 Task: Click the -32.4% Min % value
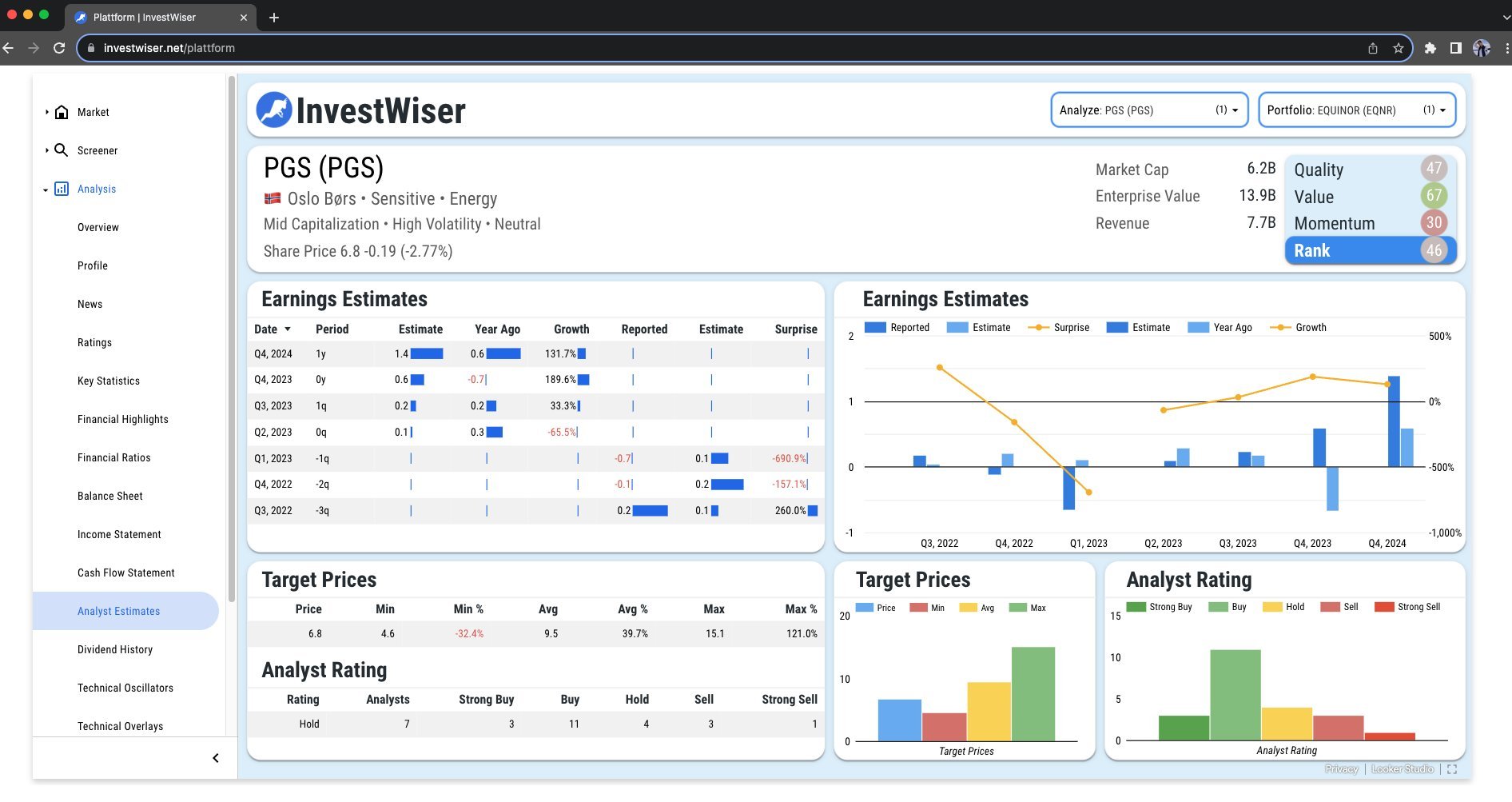(469, 633)
